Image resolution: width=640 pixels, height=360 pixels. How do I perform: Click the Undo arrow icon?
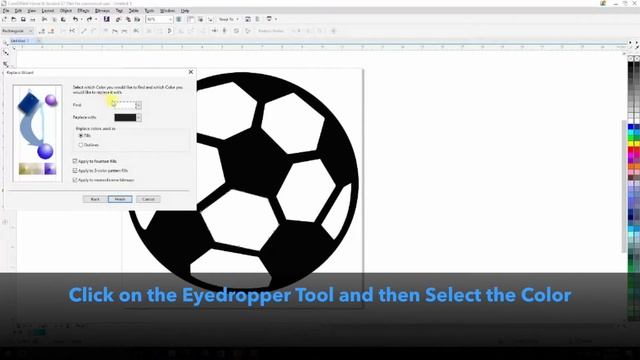tap(75, 19)
